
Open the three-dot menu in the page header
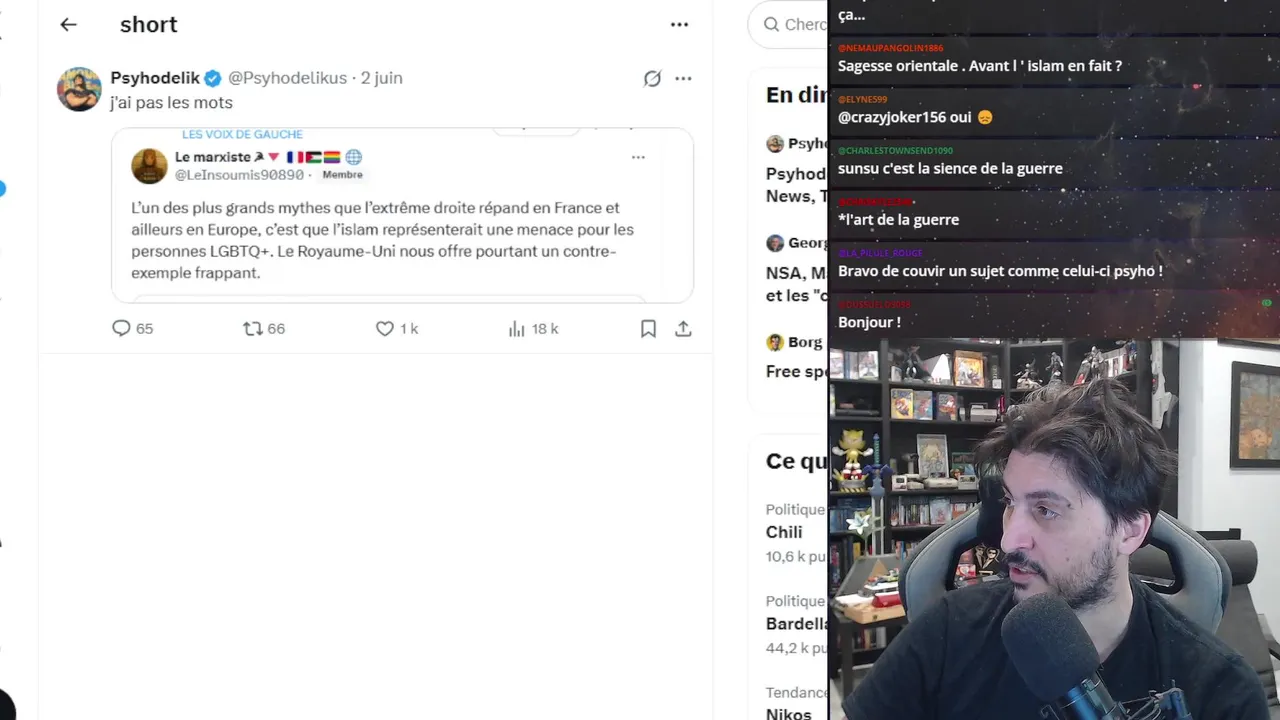coord(679,25)
